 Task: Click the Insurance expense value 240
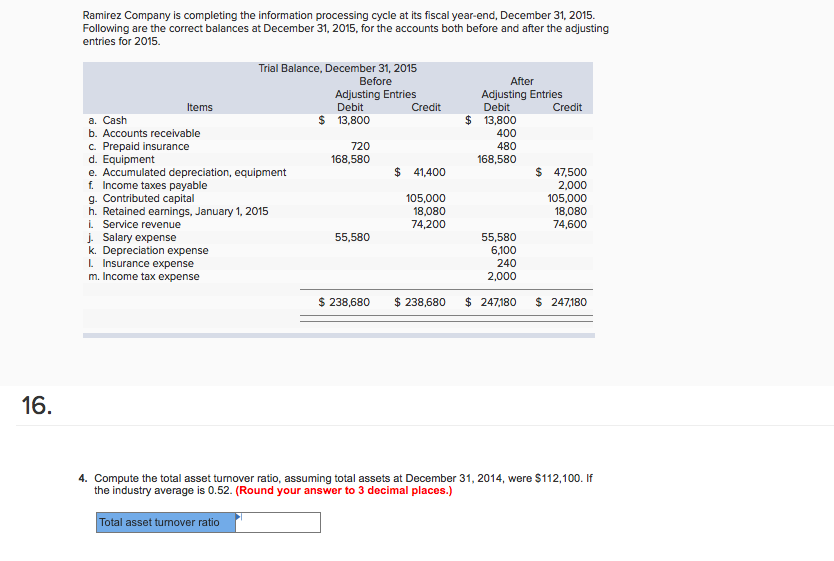[506, 263]
